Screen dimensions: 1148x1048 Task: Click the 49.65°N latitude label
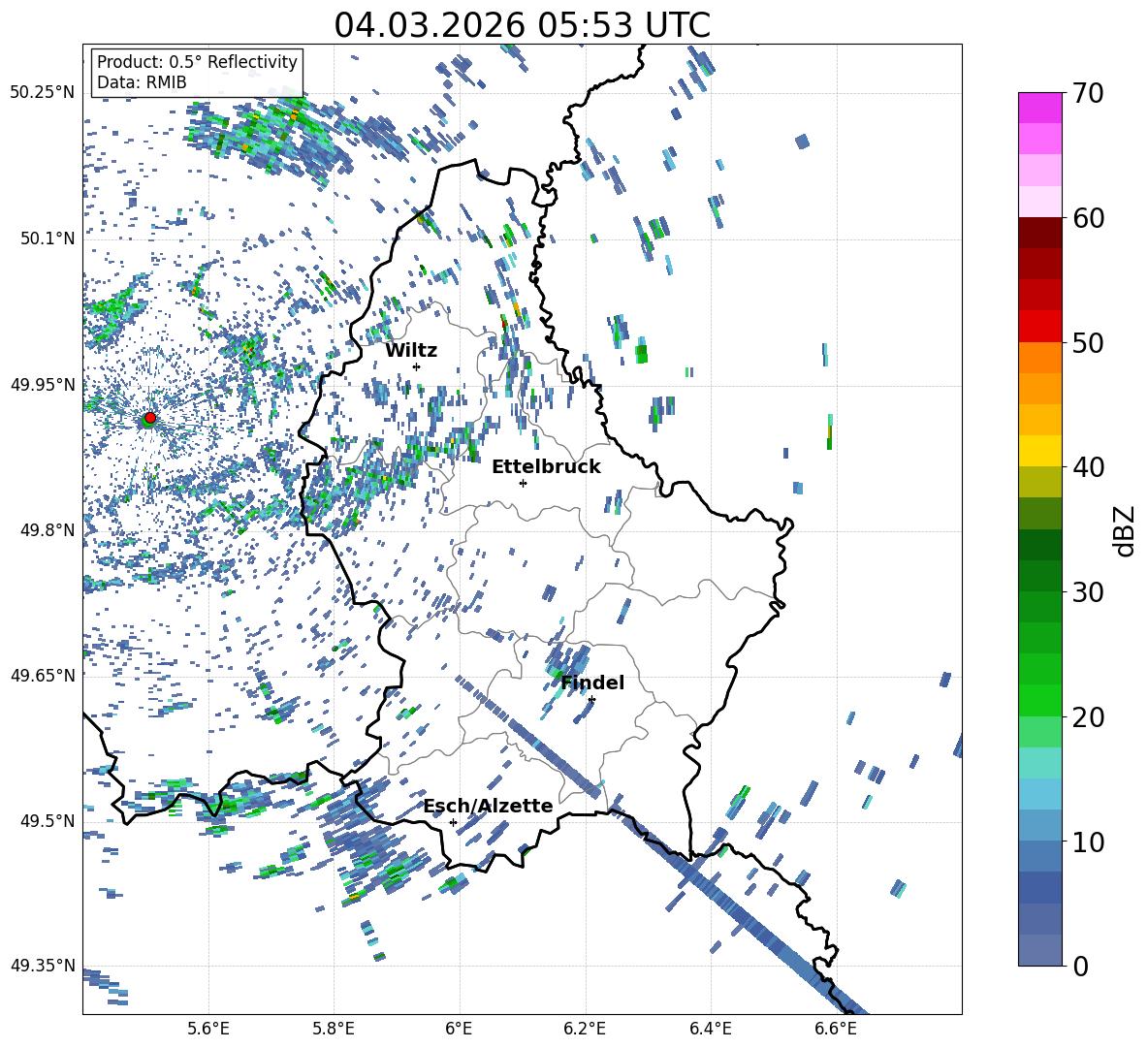coord(43,675)
